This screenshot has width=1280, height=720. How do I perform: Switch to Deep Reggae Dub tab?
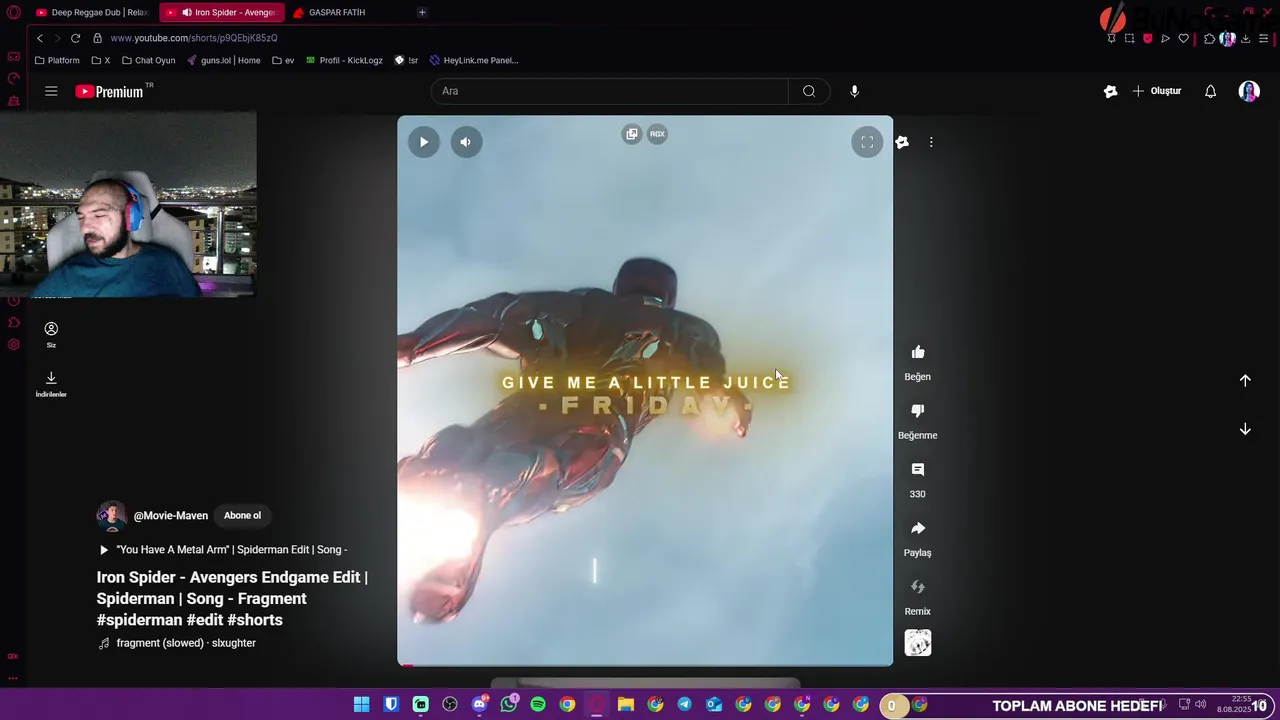(x=92, y=12)
